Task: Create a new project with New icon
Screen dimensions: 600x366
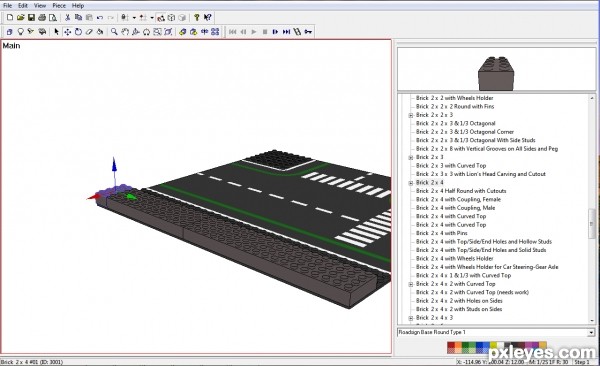Action: click(x=10, y=18)
